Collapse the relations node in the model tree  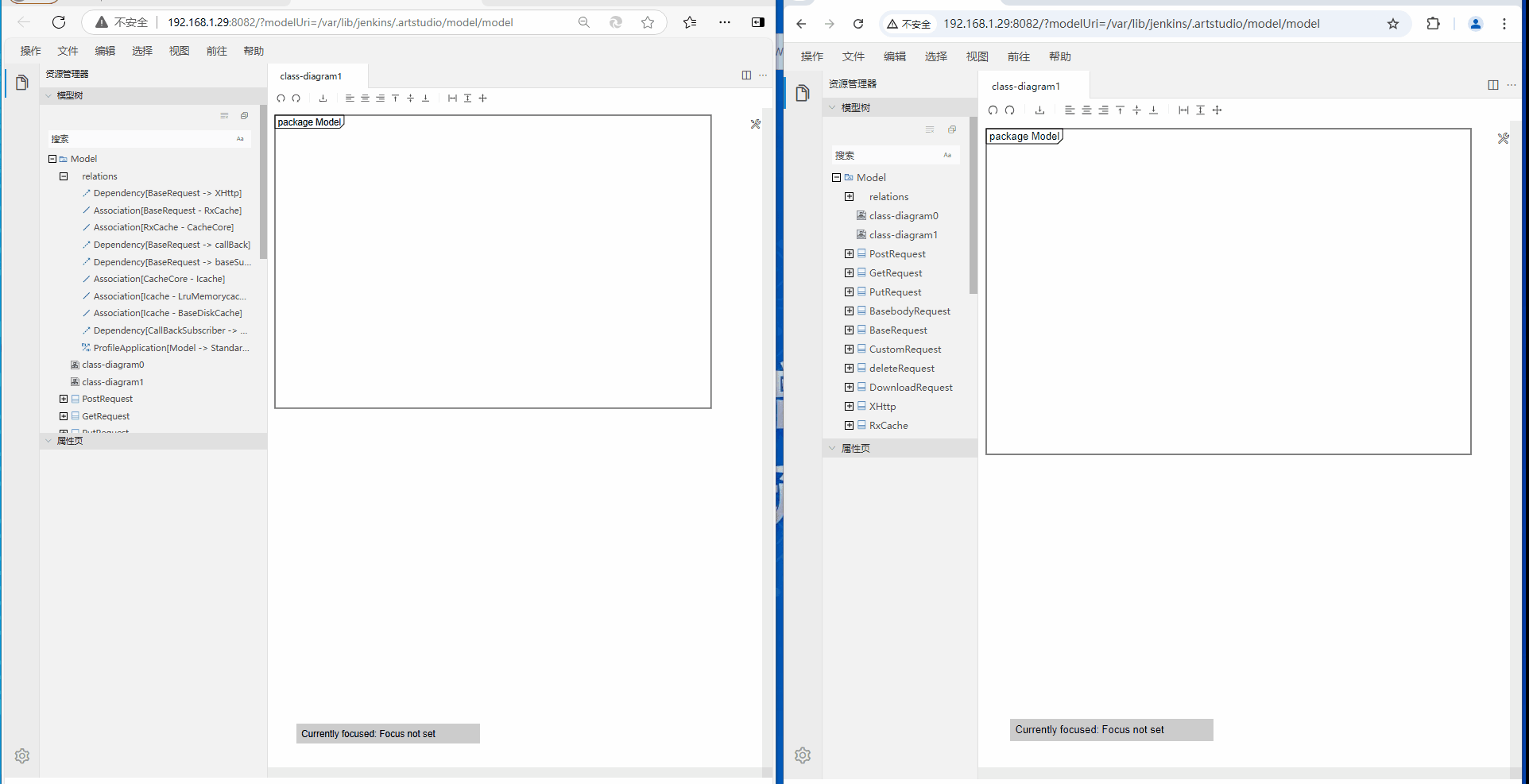click(64, 176)
